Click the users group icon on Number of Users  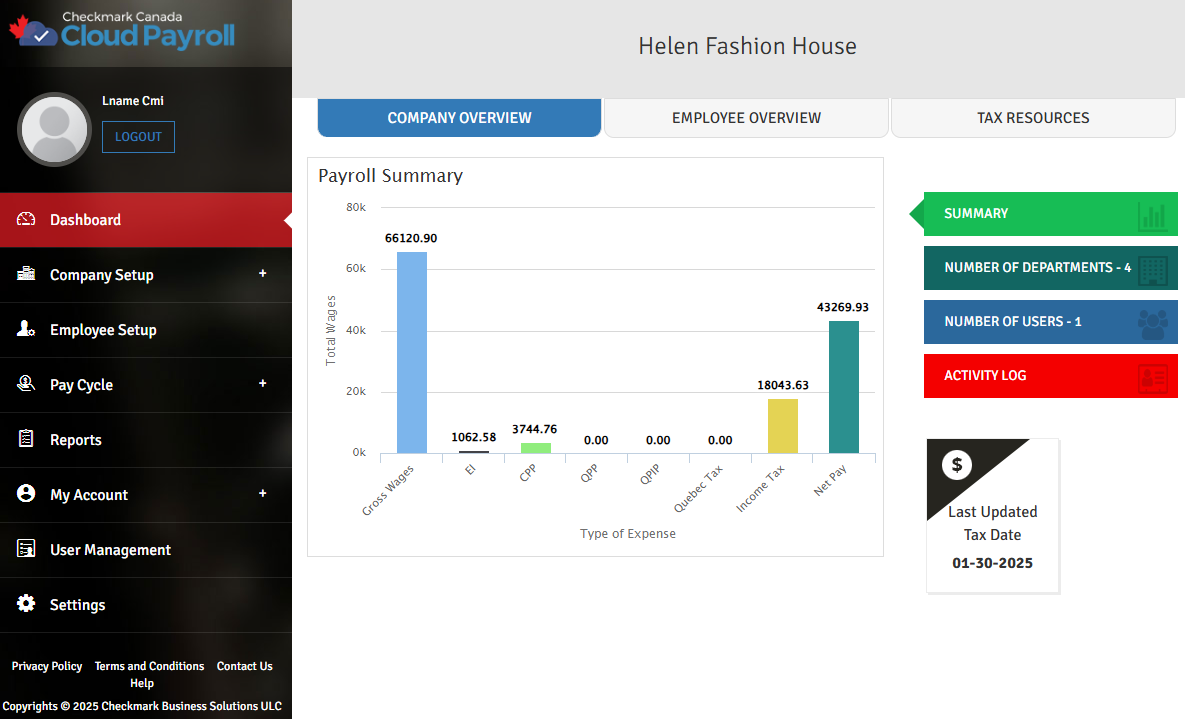click(1152, 323)
